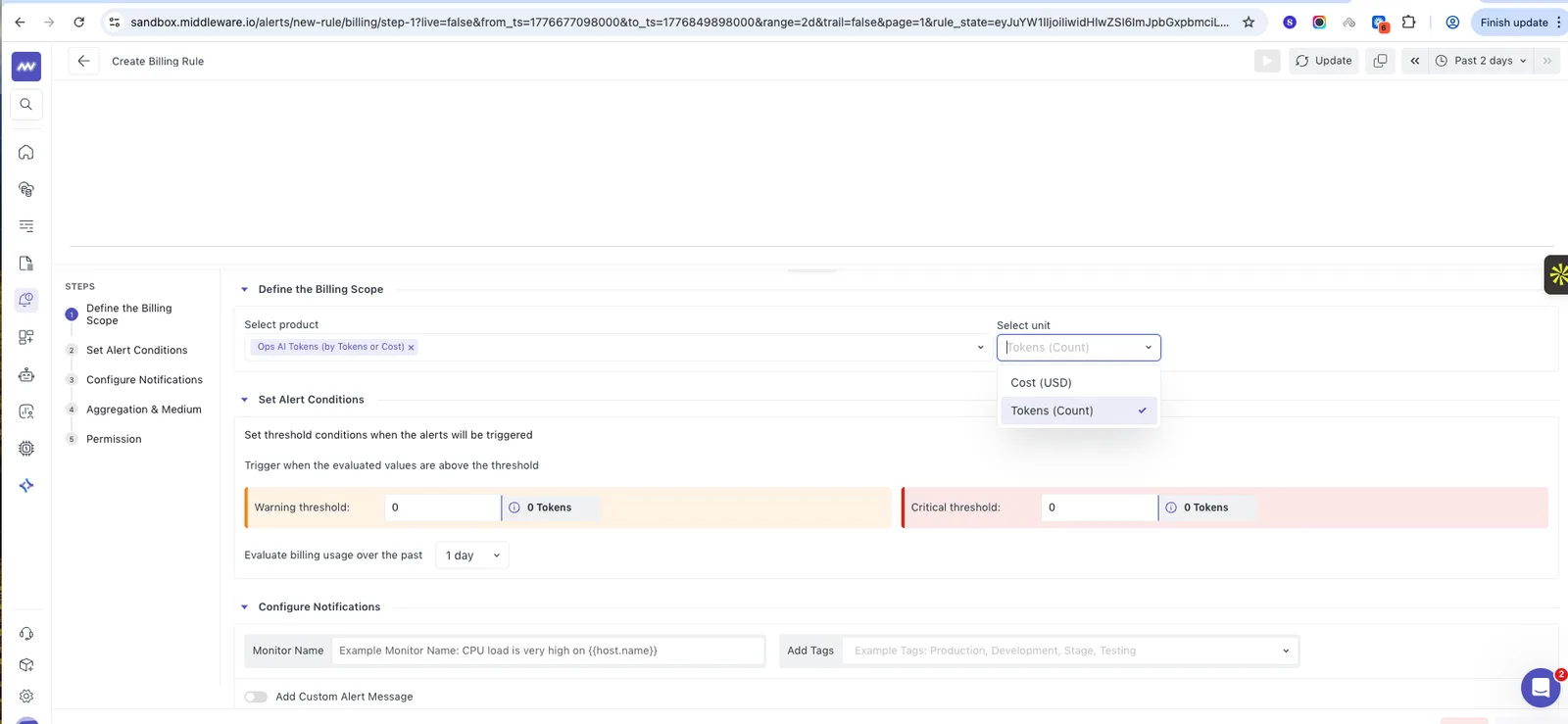
Task: Open the browser Extensions puzzle icon
Action: tap(1409, 23)
